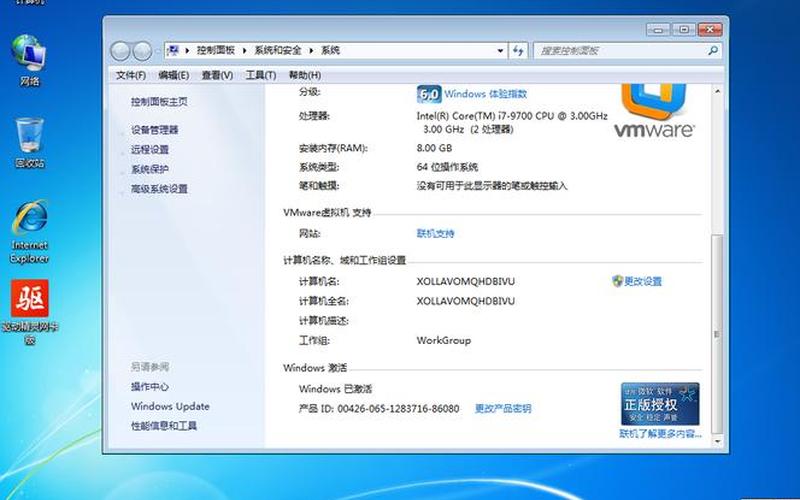Click the 系统和安全 breadcrumb

click(278, 51)
